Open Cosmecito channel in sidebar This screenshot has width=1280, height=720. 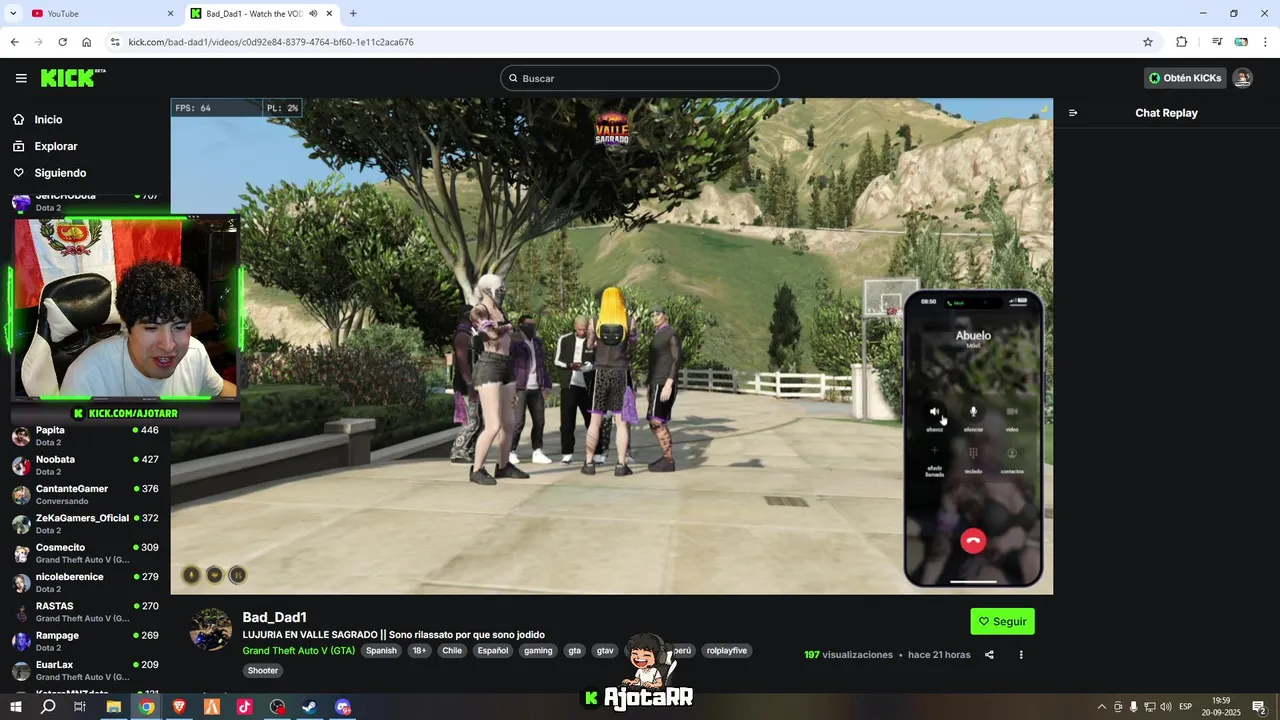point(85,553)
